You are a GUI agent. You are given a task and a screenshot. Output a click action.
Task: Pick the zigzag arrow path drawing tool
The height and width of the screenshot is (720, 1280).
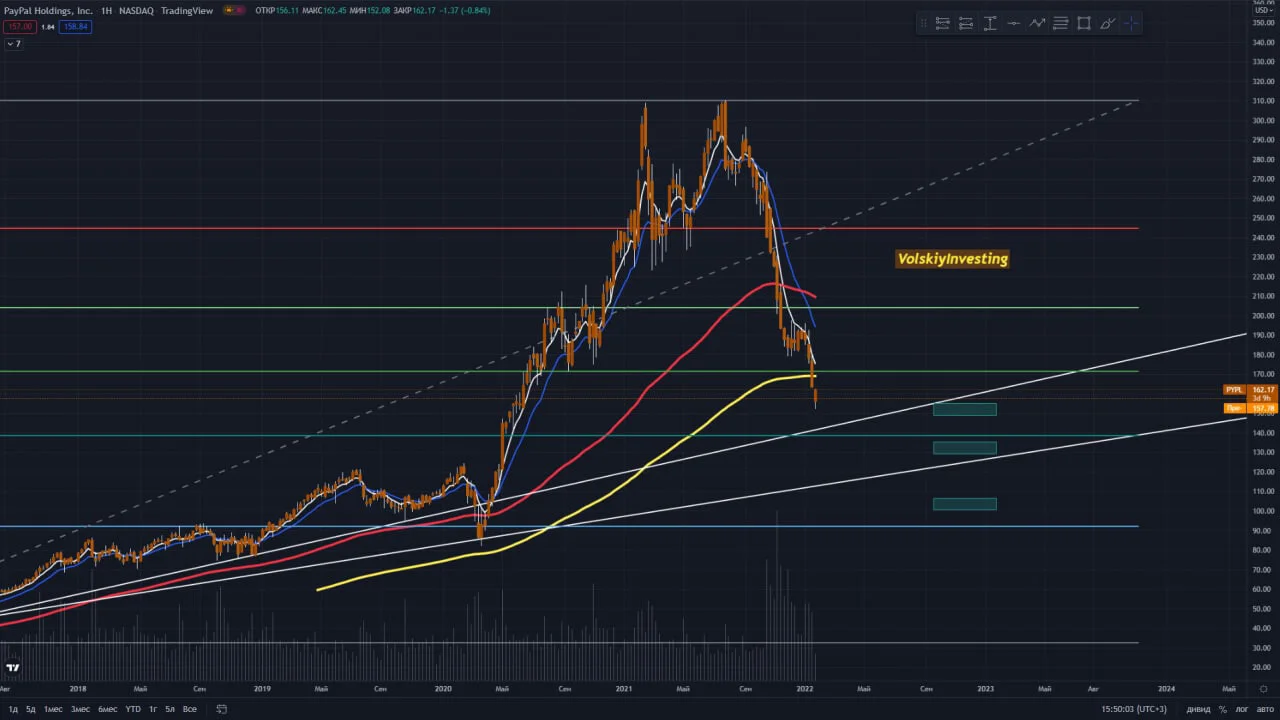tap(1037, 23)
